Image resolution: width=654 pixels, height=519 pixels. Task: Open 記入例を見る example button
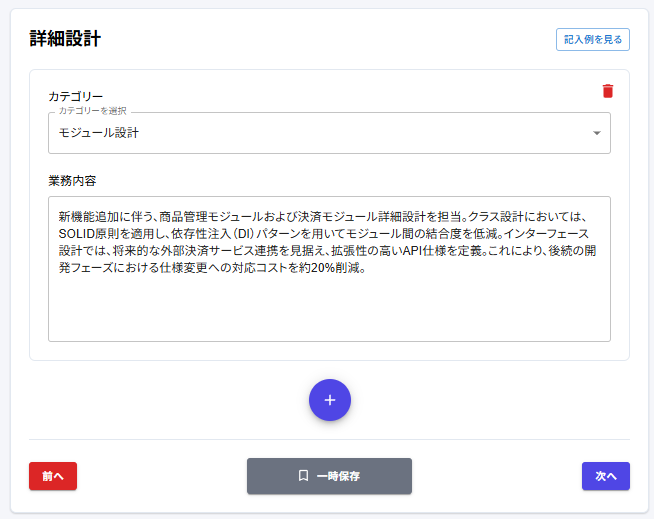[592, 40]
